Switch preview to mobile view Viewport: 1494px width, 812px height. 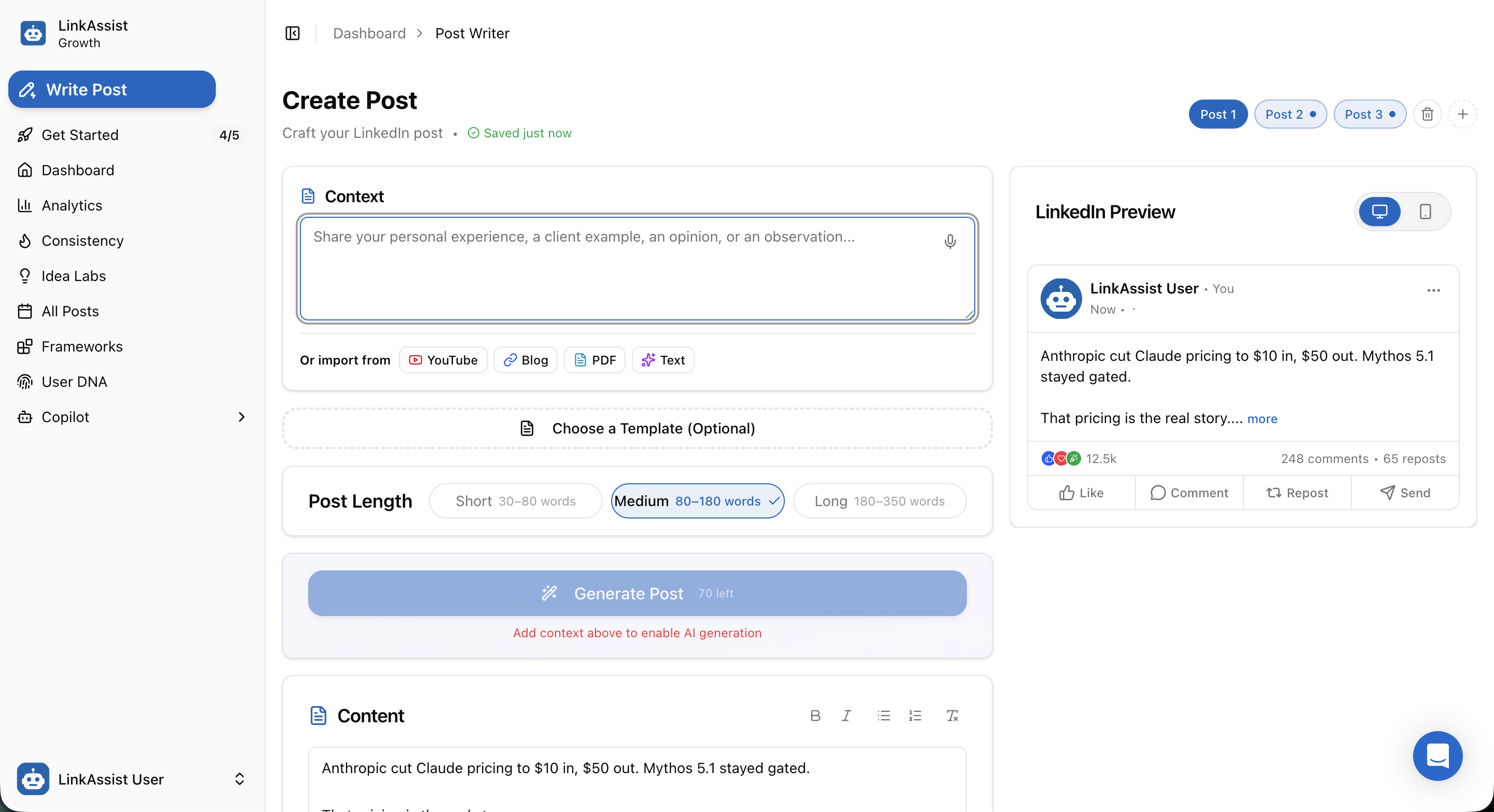click(x=1425, y=212)
